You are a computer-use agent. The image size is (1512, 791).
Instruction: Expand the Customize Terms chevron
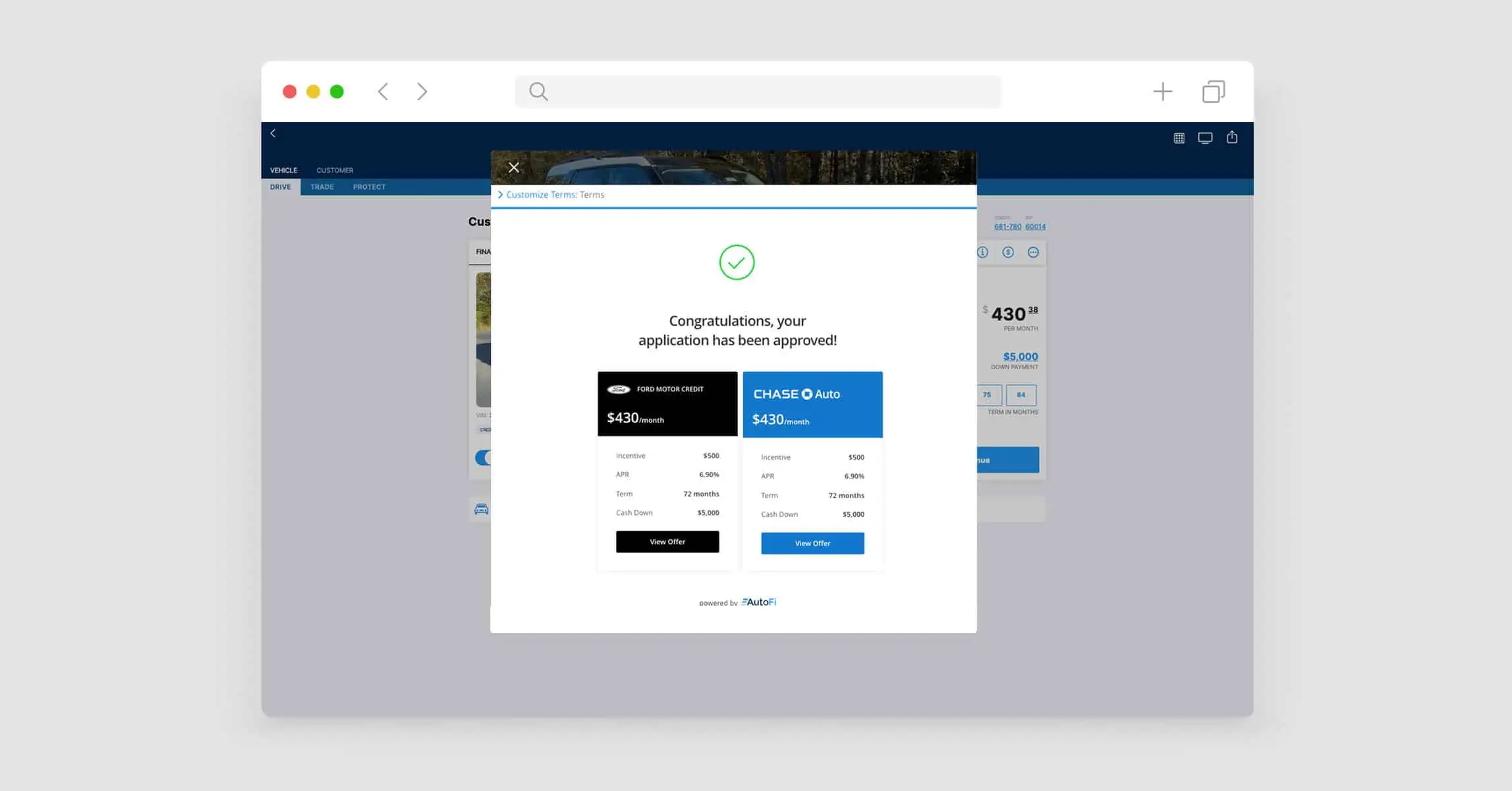(x=501, y=194)
